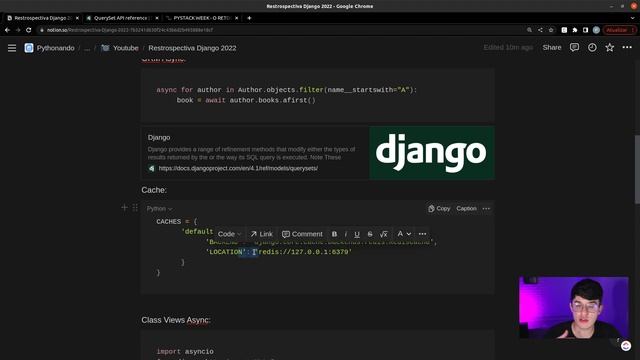Image resolution: width=640 pixels, height=360 pixels.
Task: Click the round help icon bottom right
Action: pos(626,346)
